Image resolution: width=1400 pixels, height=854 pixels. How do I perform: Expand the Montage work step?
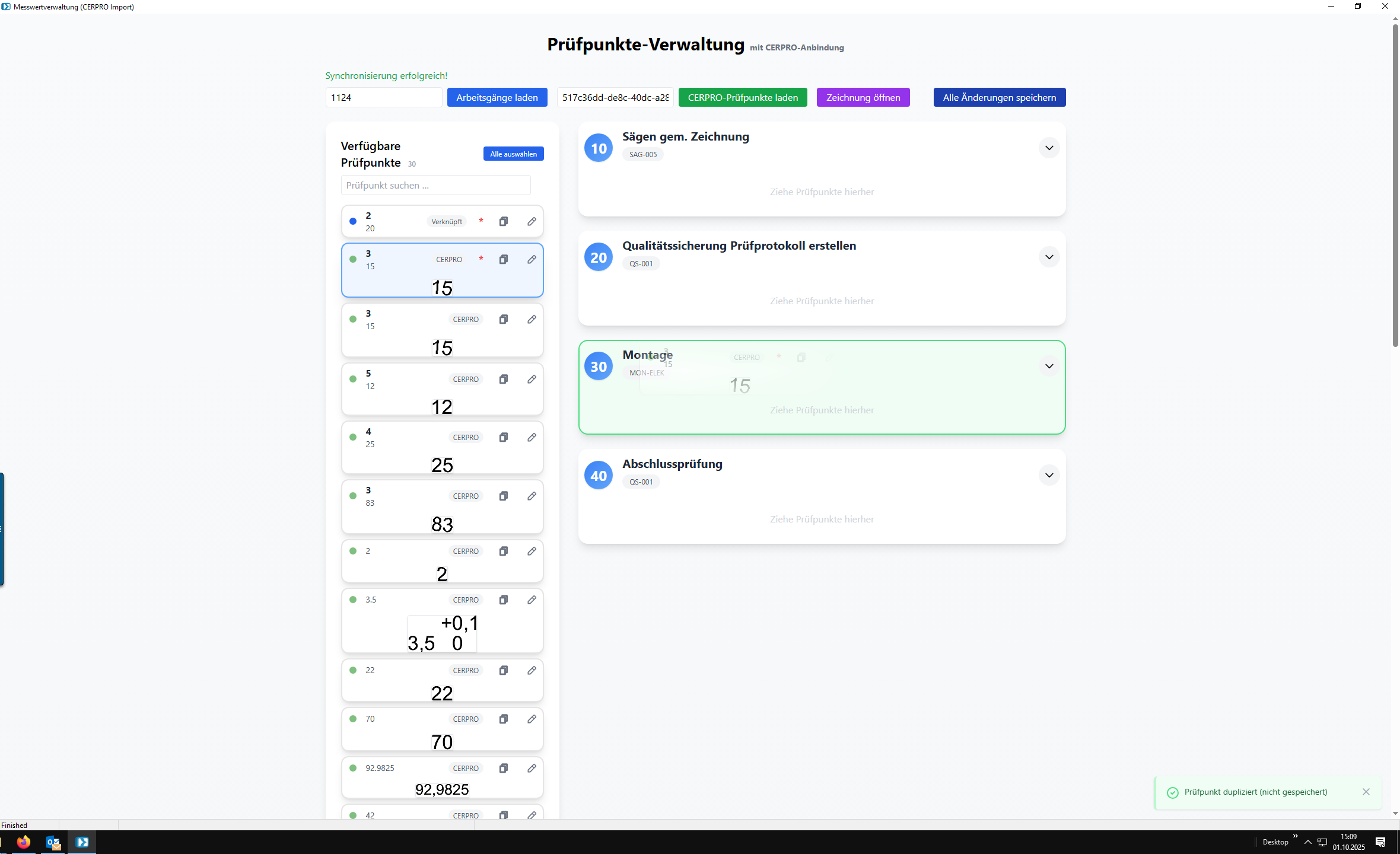pos(1049,366)
